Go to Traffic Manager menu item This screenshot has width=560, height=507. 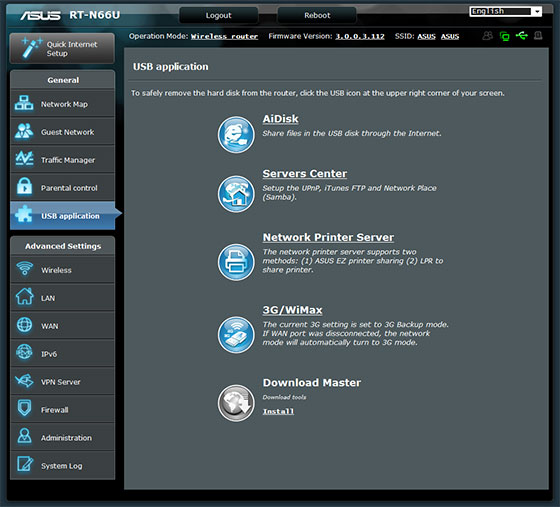click(62, 160)
